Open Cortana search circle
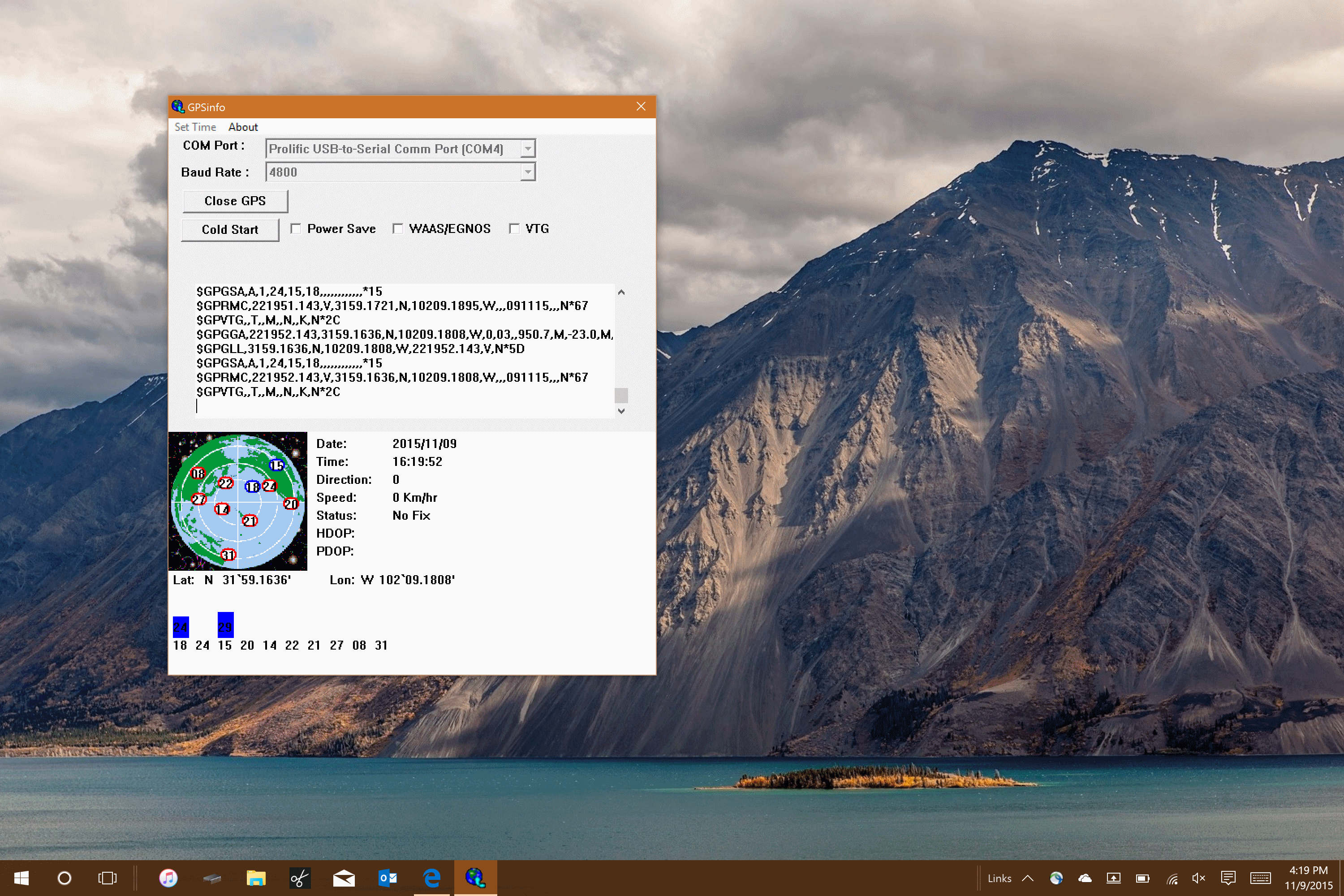1344x896 pixels. click(65, 878)
